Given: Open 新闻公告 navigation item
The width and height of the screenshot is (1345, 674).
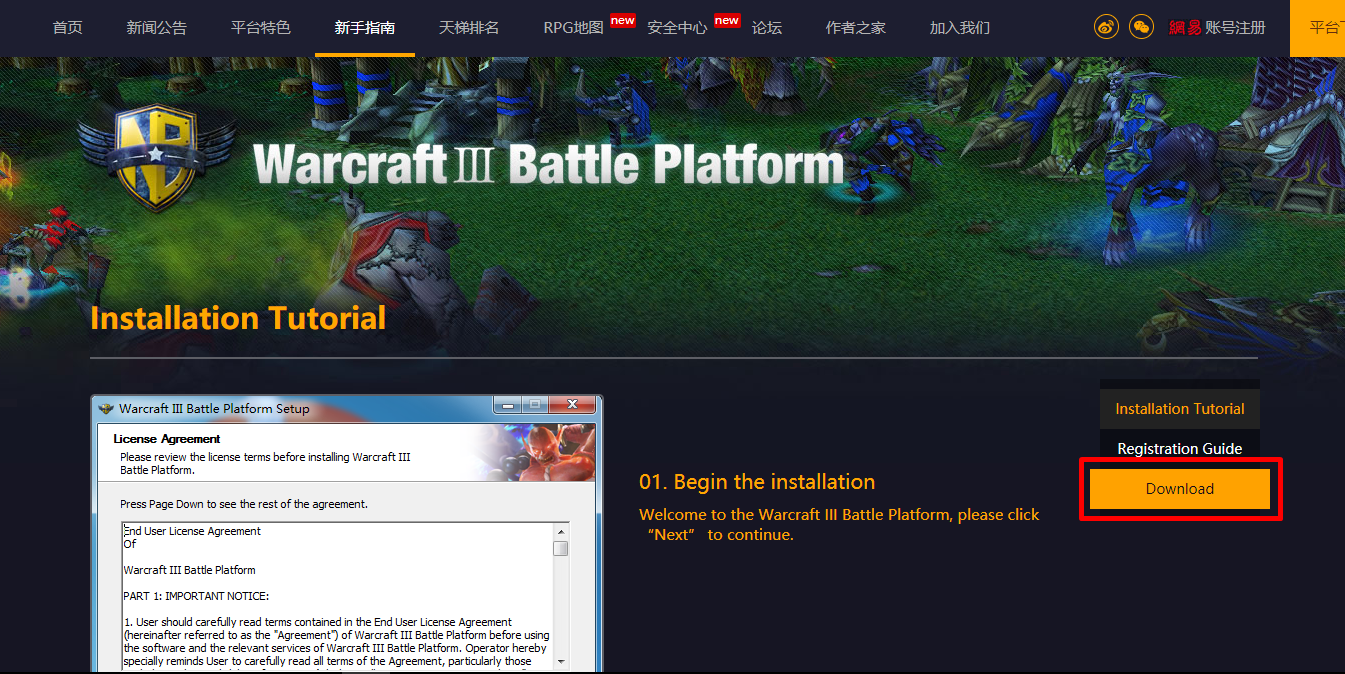Looking at the screenshot, I should point(157,27).
